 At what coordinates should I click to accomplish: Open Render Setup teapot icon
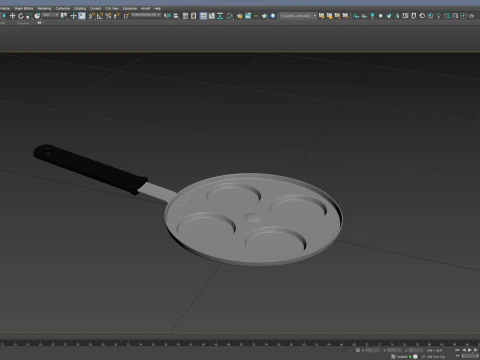[x=239, y=16]
